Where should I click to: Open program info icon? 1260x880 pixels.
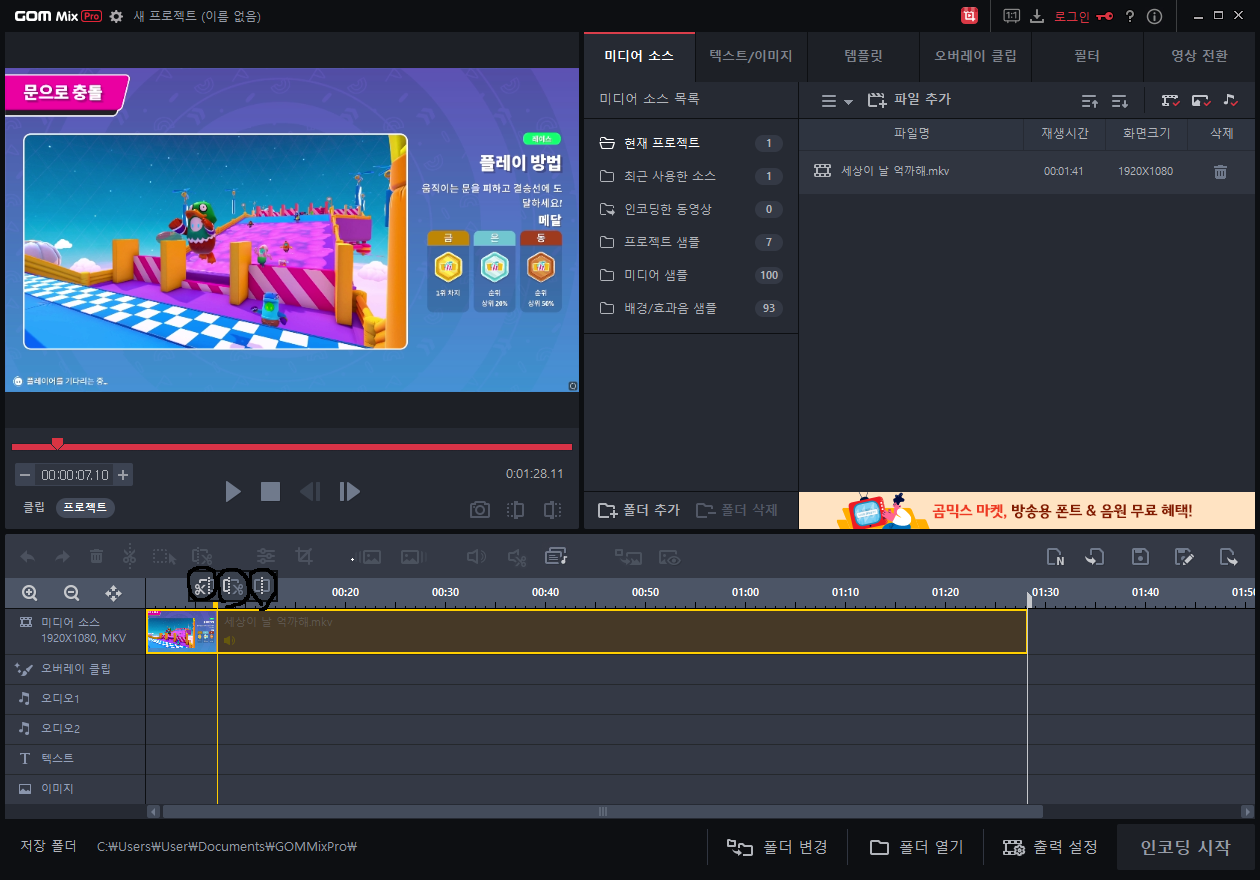[1155, 16]
